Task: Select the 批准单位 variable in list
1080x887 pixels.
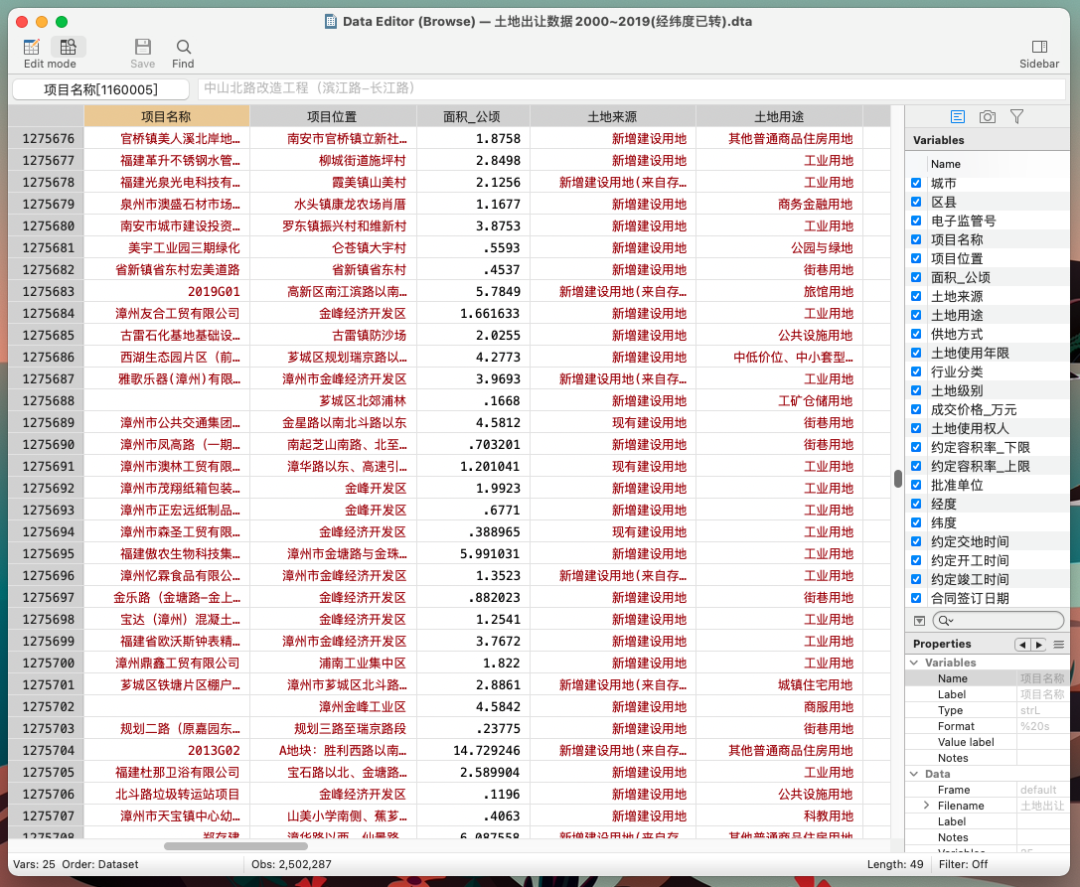Action: tap(957, 485)
